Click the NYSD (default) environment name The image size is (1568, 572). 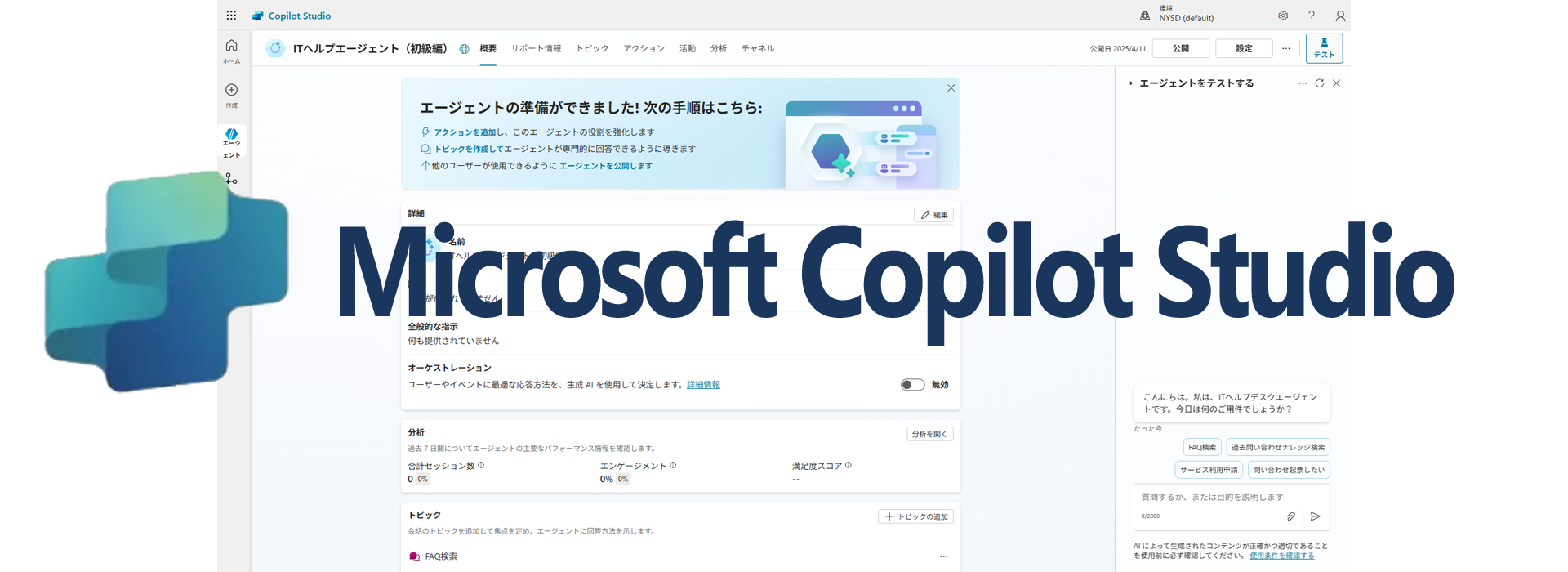tap(1186, 19)
